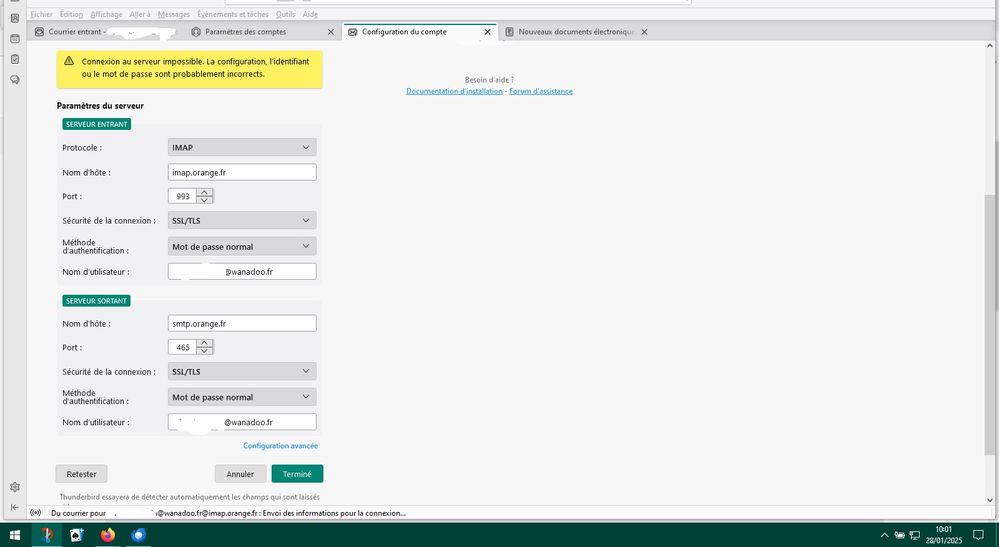The image size is (999, 547).
Task: Open outgoing server Méthode d'authentification dropdown
Action: (242, 397)
